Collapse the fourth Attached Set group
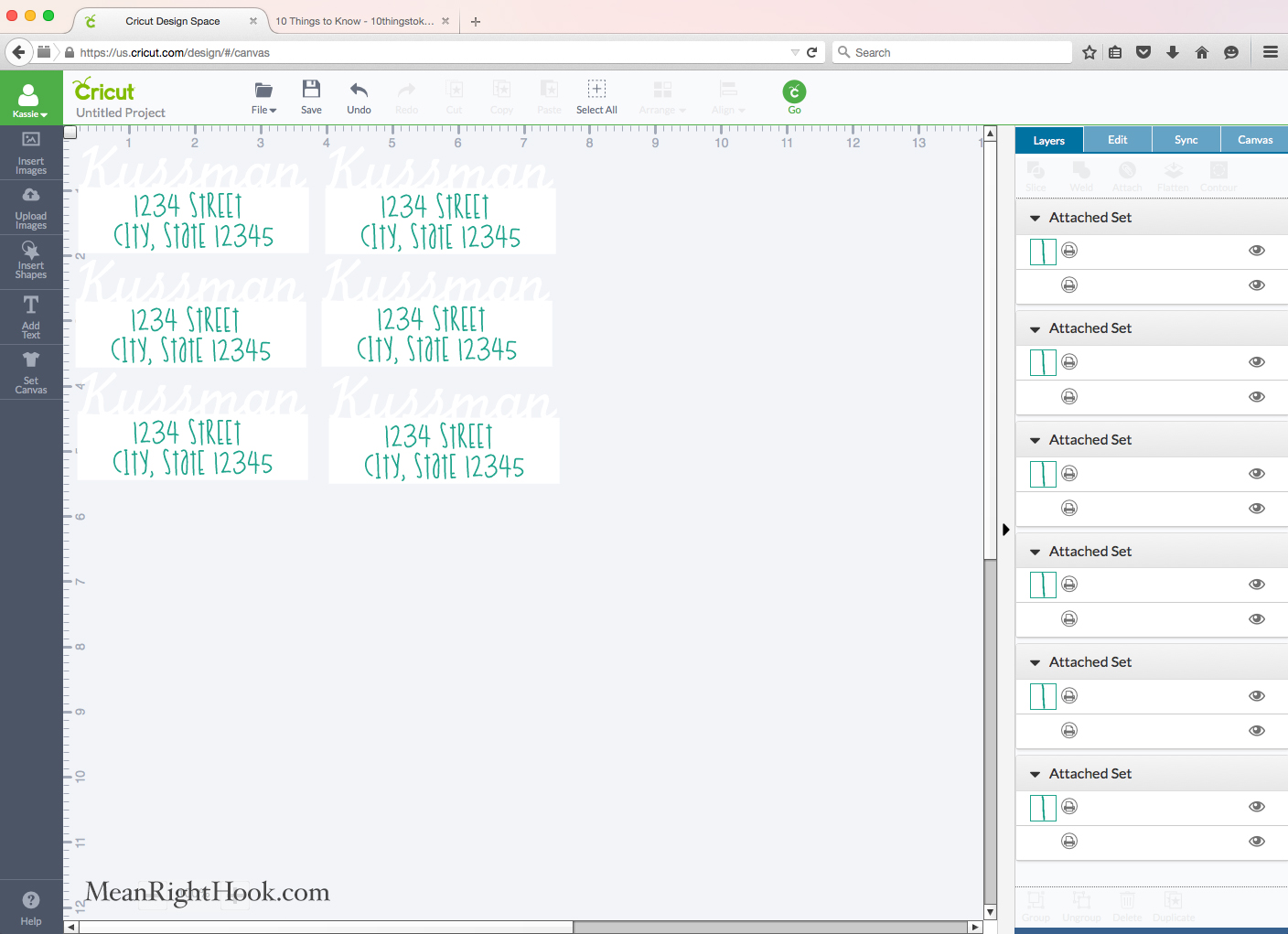 [x=1035, y=553]
